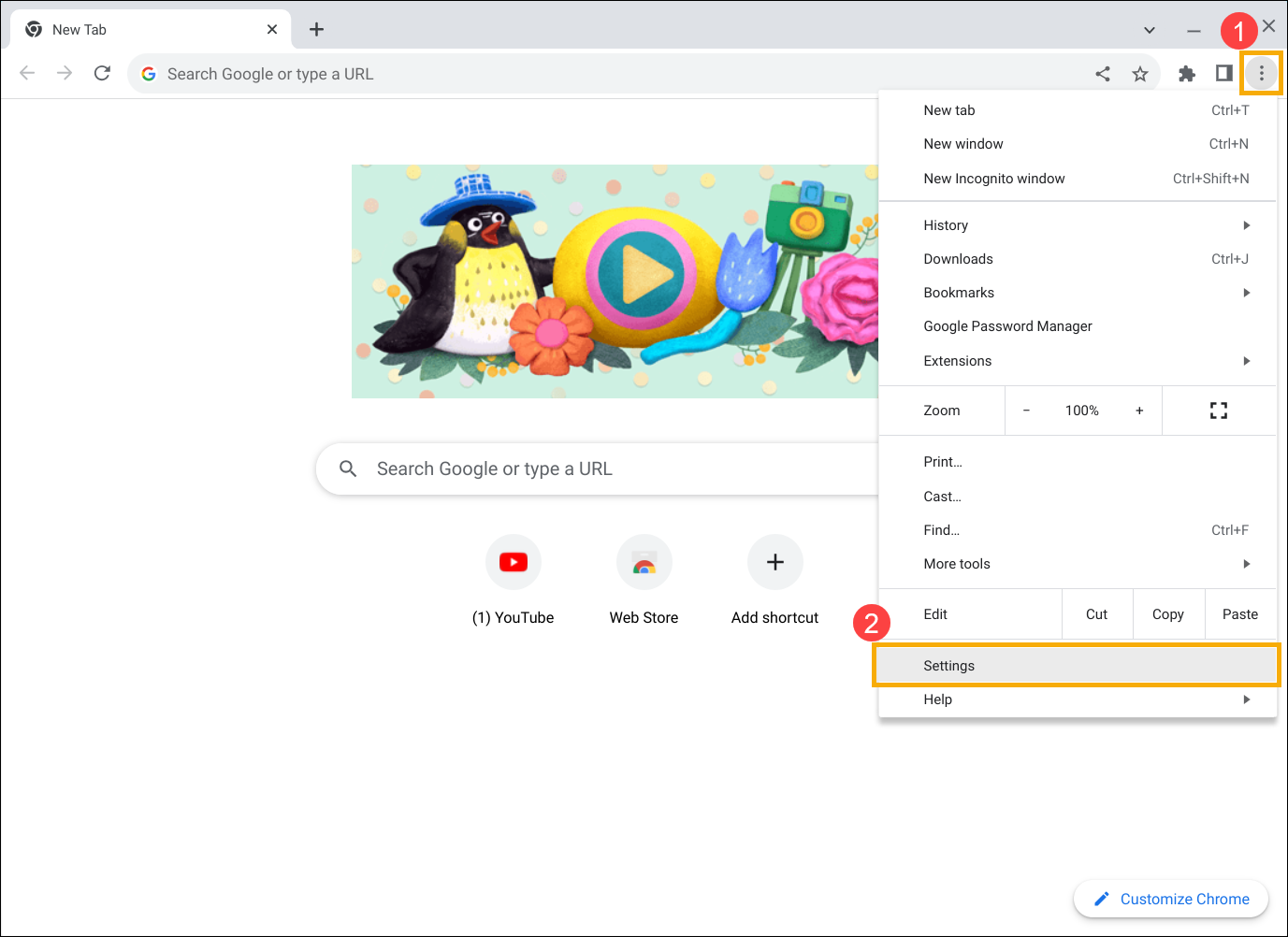Open Google Password Manager

tap(1078, 326)
